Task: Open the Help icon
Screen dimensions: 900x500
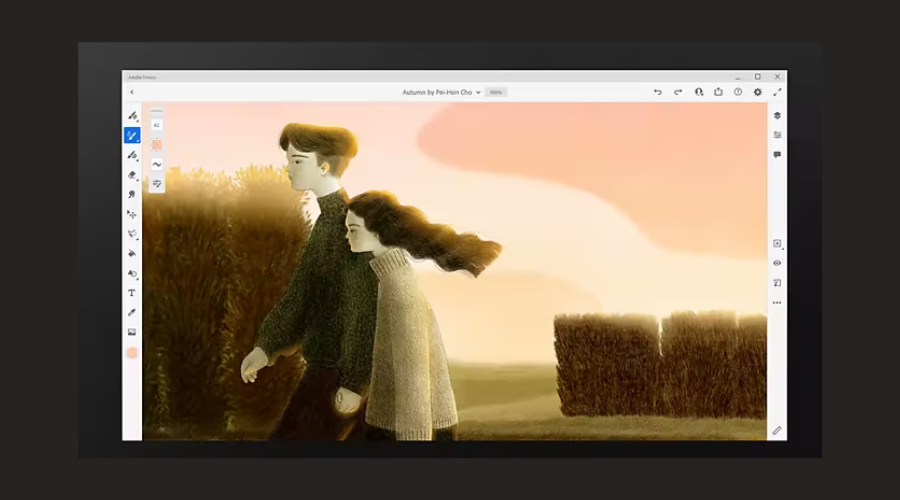Action: coord(738,92)
